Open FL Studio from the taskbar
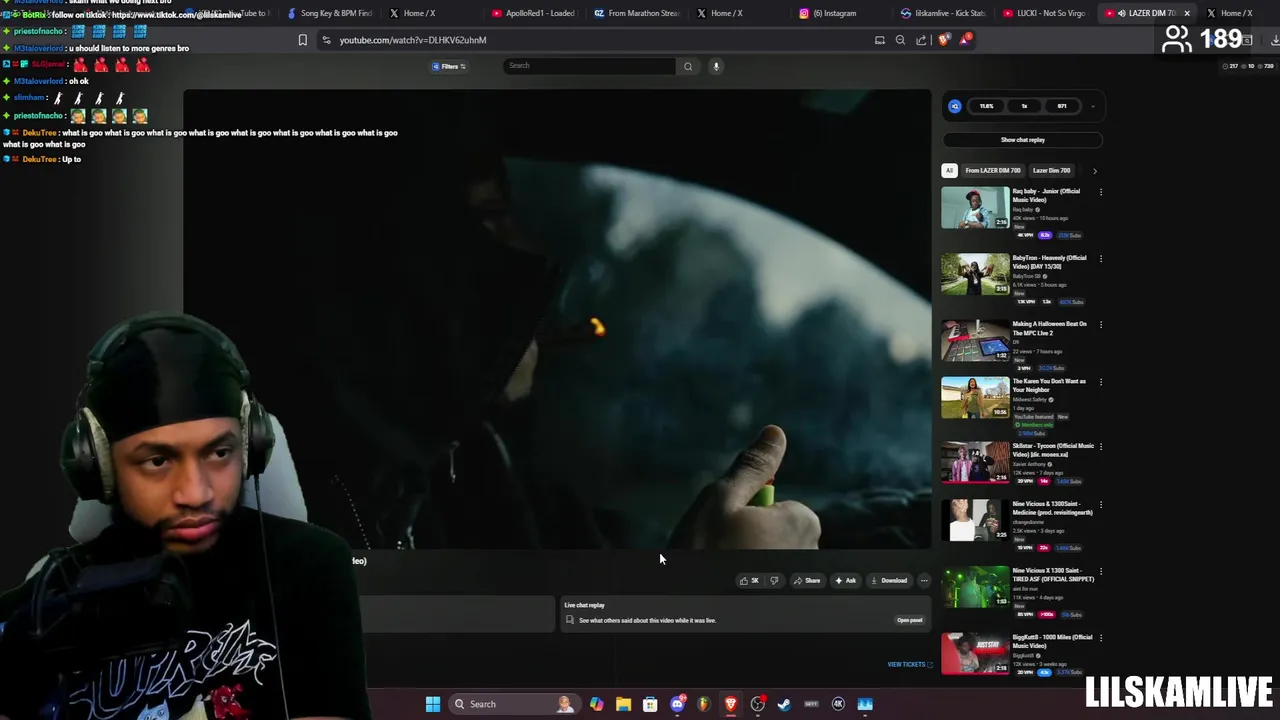The image size is (1280, 720). 704,704
